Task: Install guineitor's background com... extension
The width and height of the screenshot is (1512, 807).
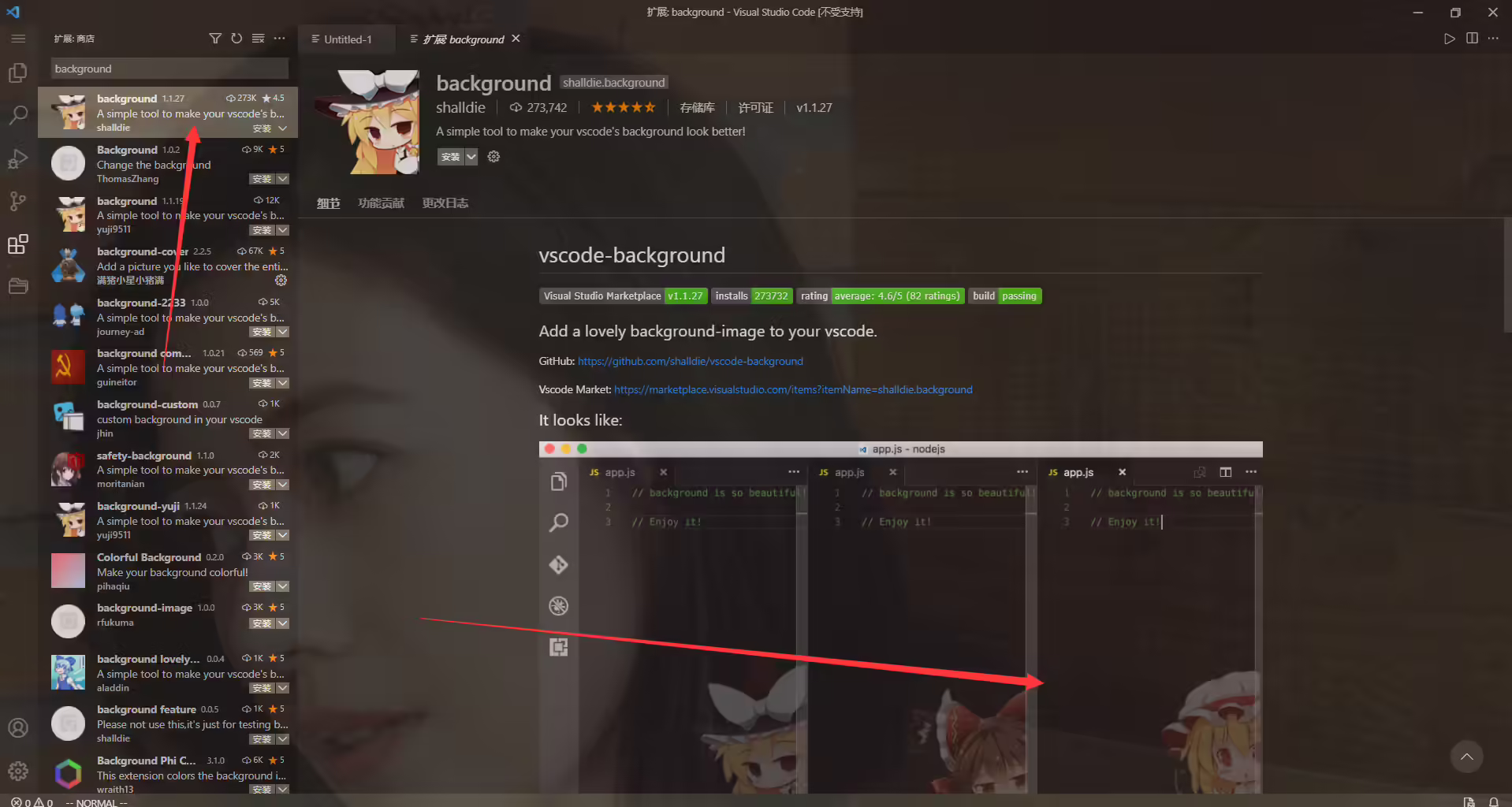Action: pos(262,383)
